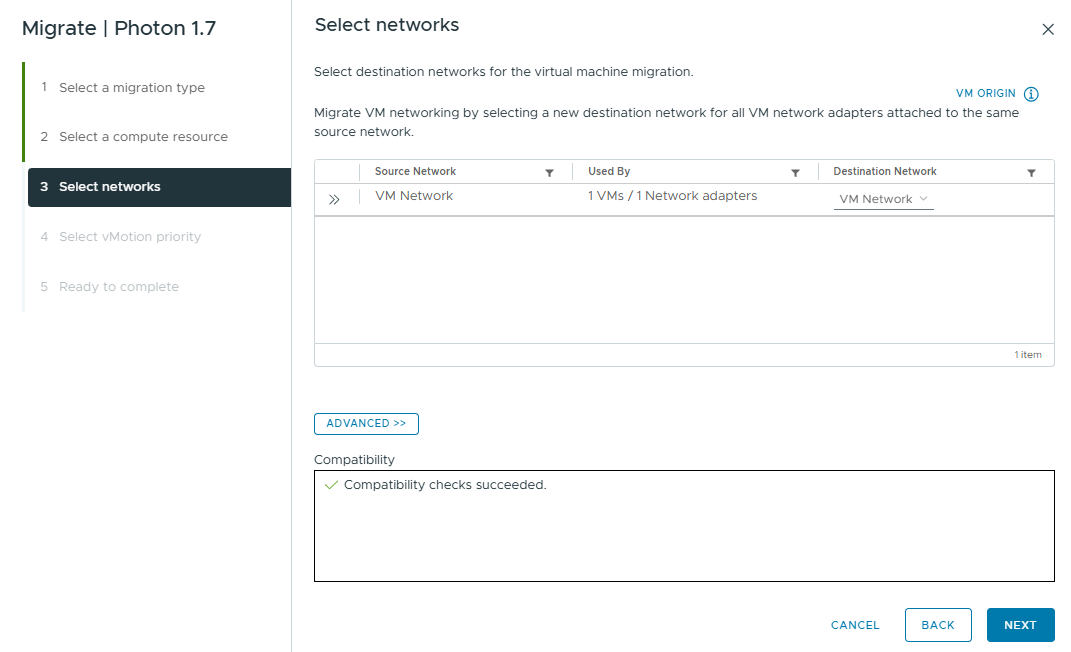Click CANCEL to abort the migration

pos(854,624)
